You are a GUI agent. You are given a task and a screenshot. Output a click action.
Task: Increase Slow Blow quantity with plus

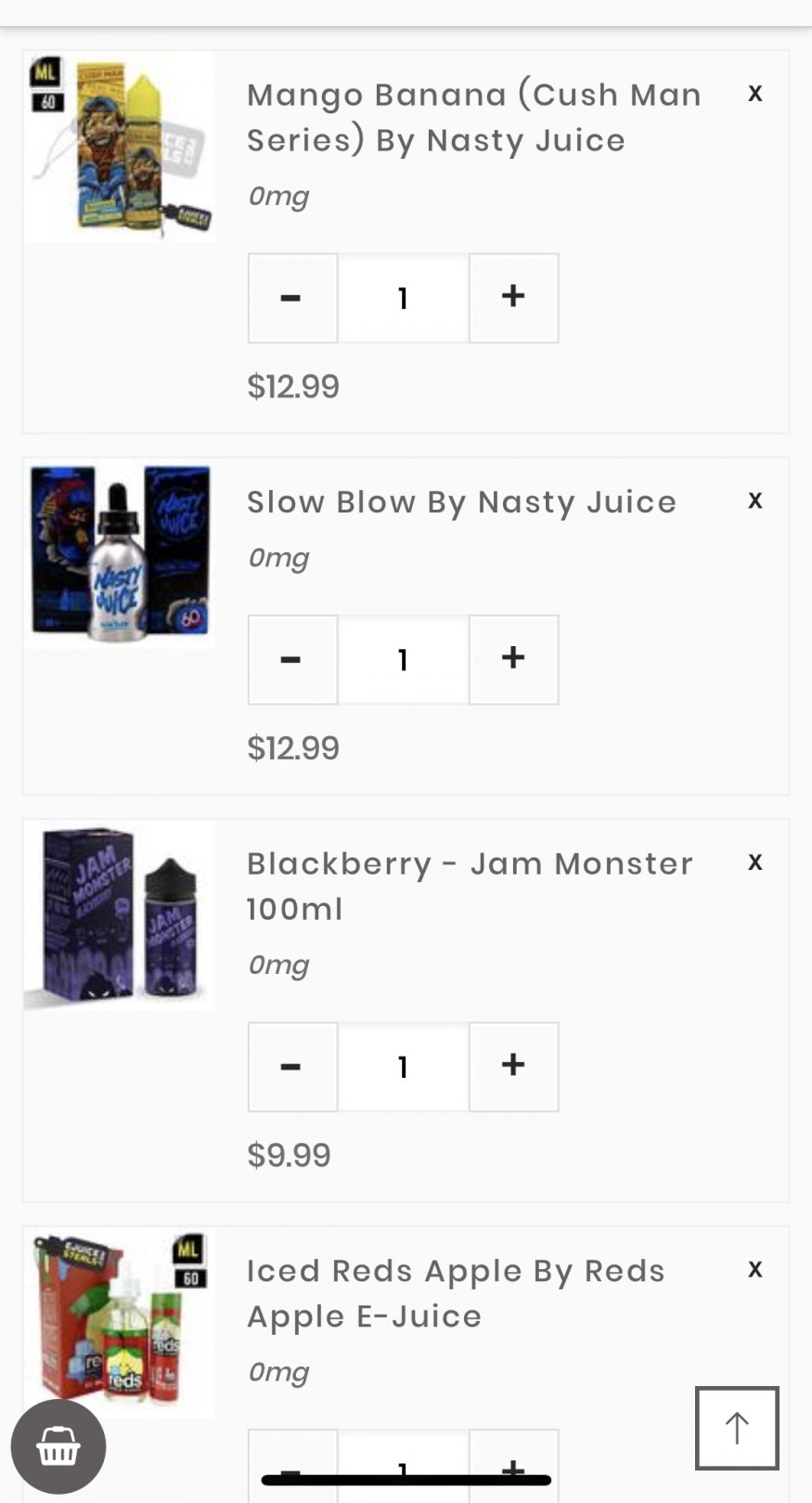pyautogui.click(x=513, y=659)
